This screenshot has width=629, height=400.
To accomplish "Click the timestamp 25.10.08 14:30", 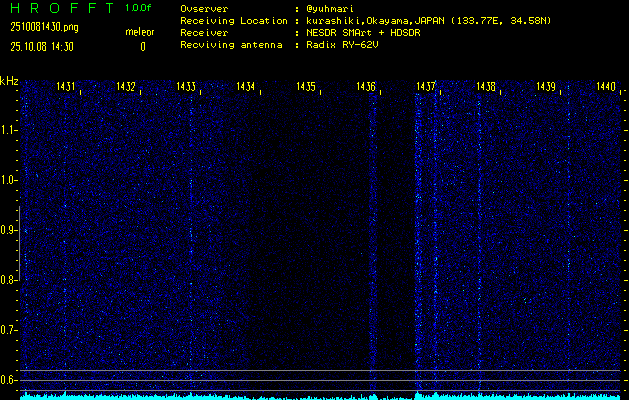I will click(42, 47).
